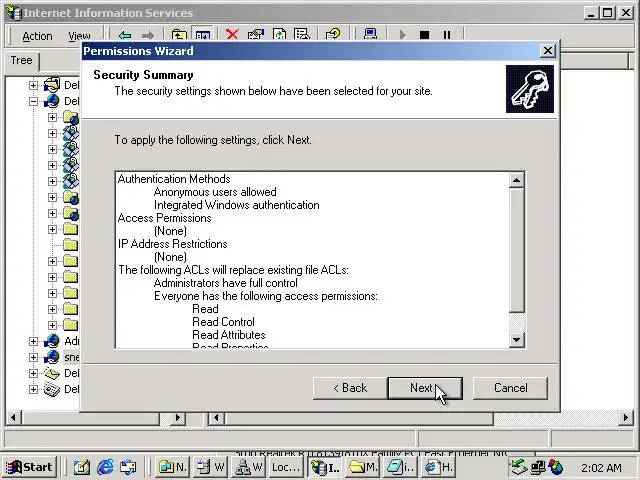Click the envelope icon in the tree
640x480 pixels.
(52, 373)
